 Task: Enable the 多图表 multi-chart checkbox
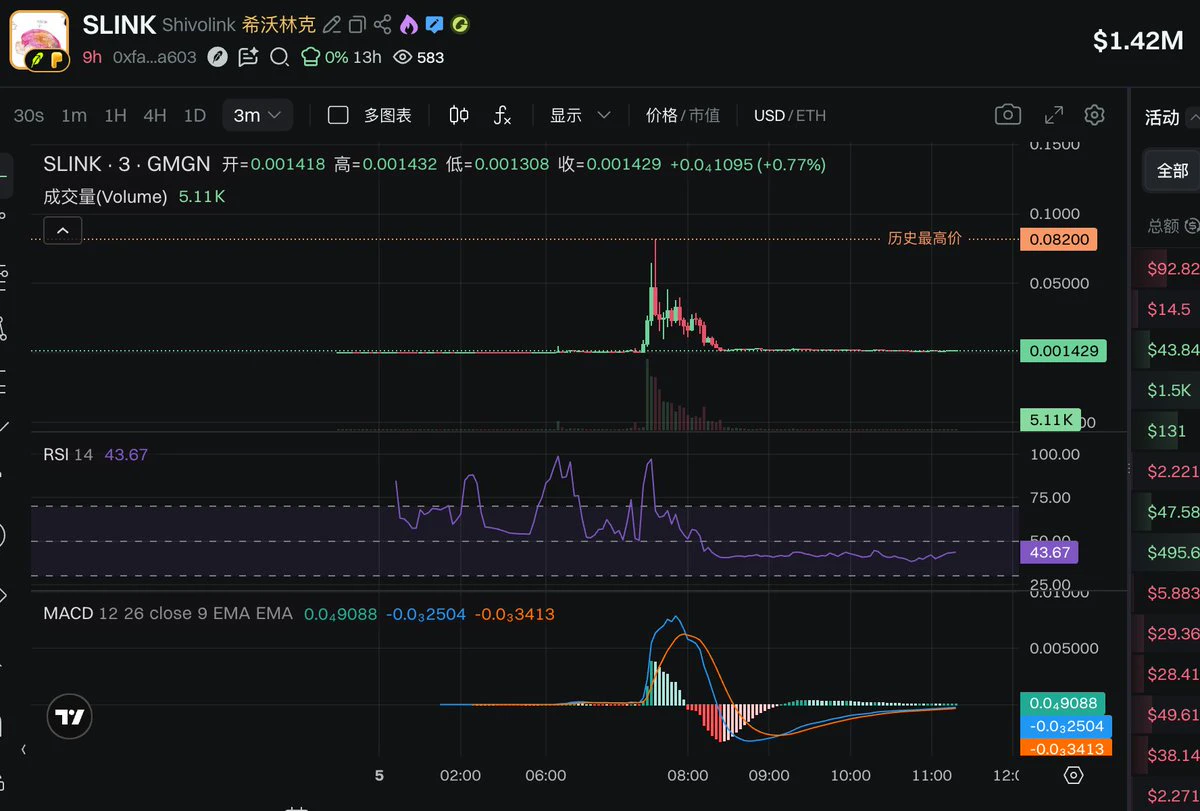tap(338, 115)
